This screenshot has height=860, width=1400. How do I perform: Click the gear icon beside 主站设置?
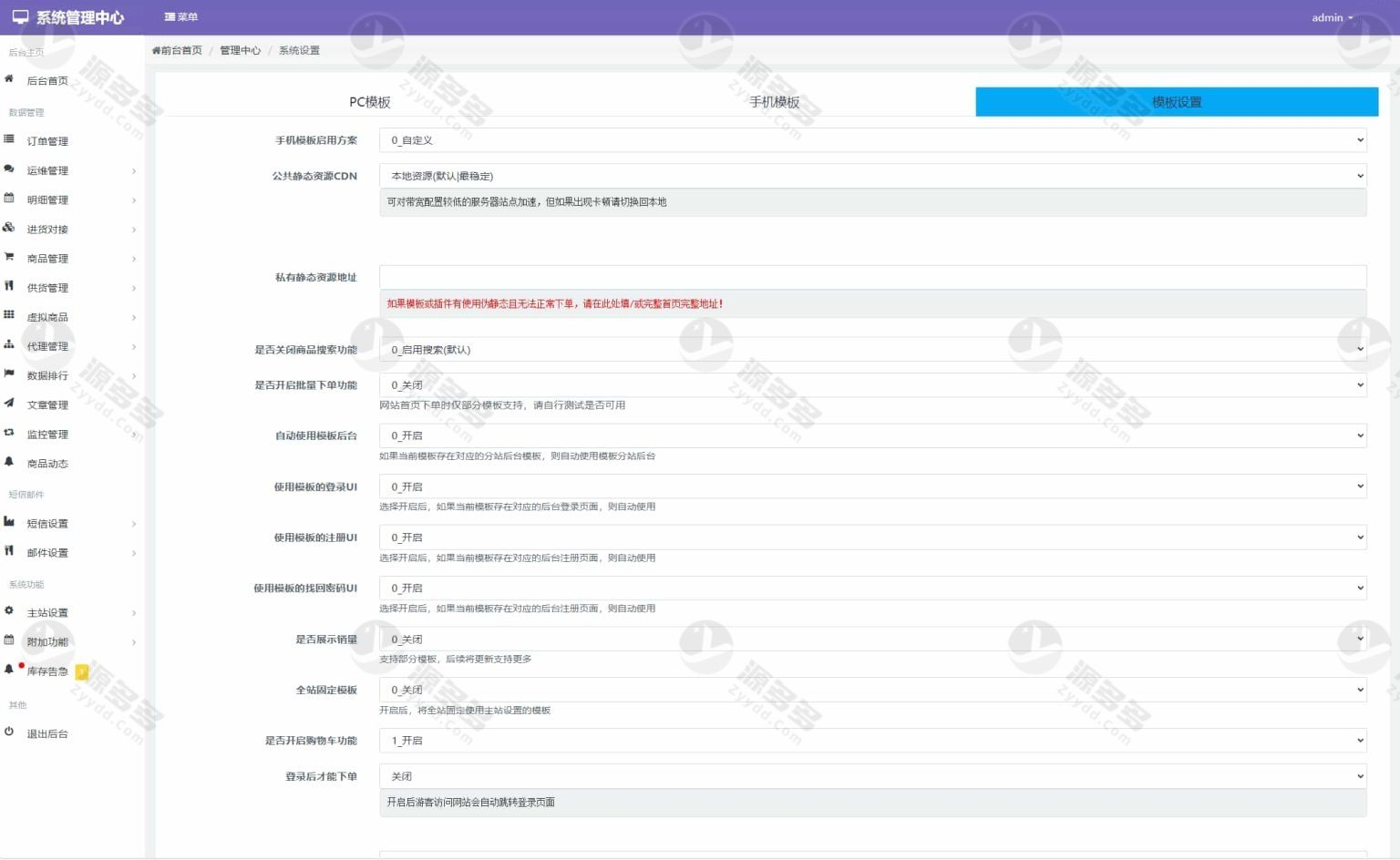click(x=9, y=611)
